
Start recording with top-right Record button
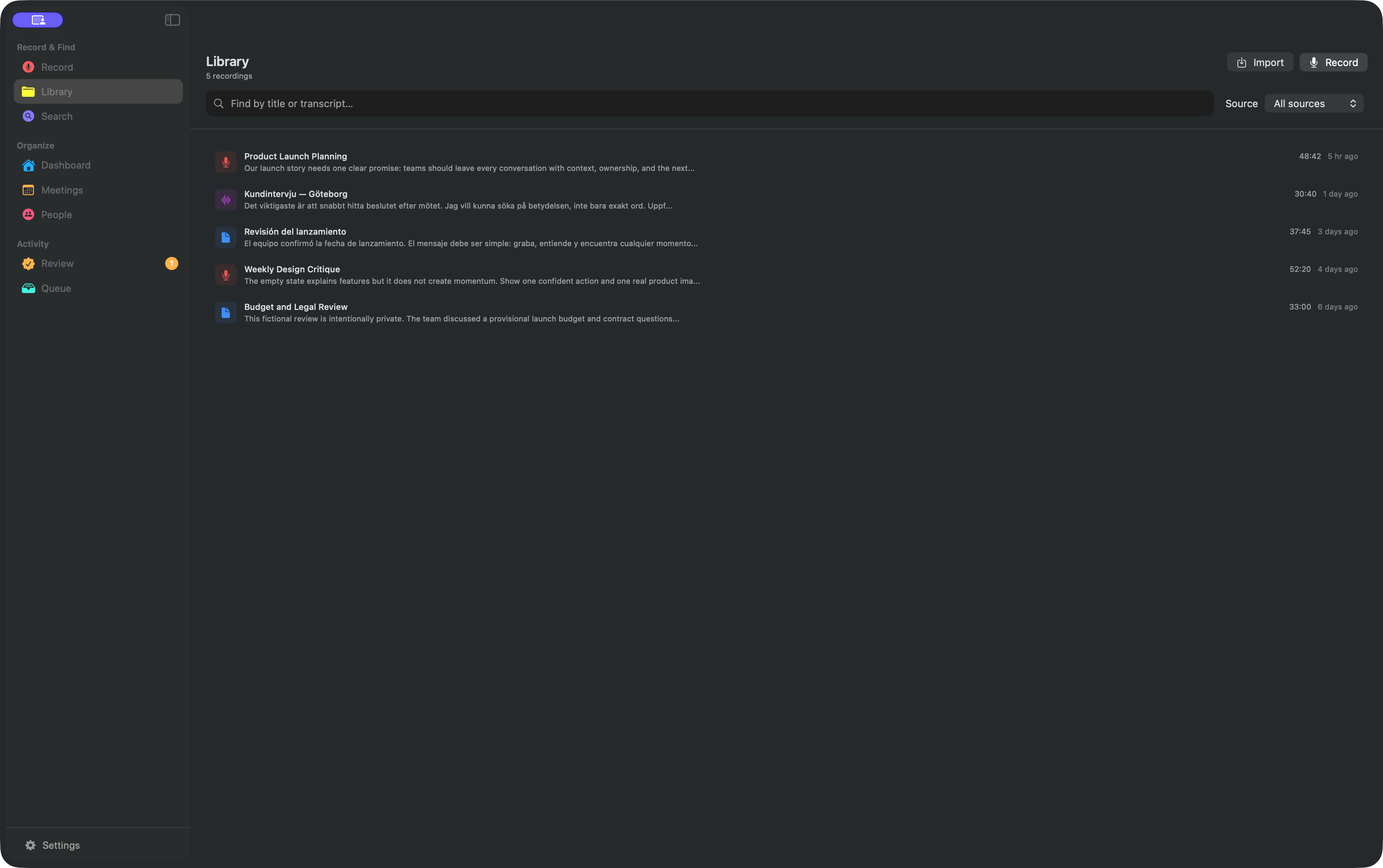coord(1333,63)
